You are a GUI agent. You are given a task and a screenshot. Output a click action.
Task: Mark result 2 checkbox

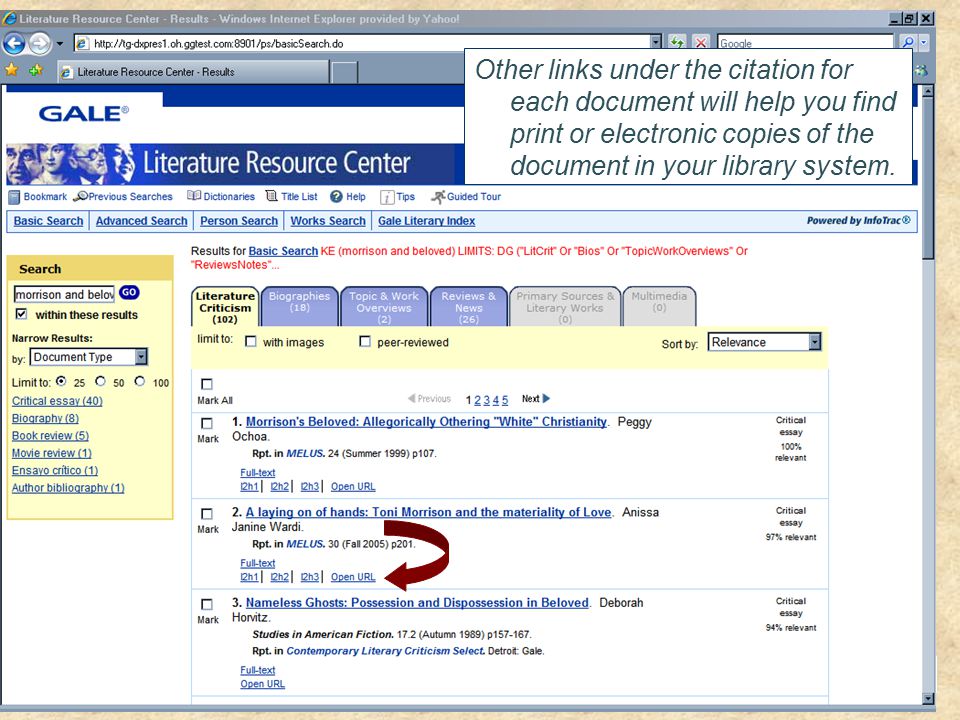coord(207,514)
